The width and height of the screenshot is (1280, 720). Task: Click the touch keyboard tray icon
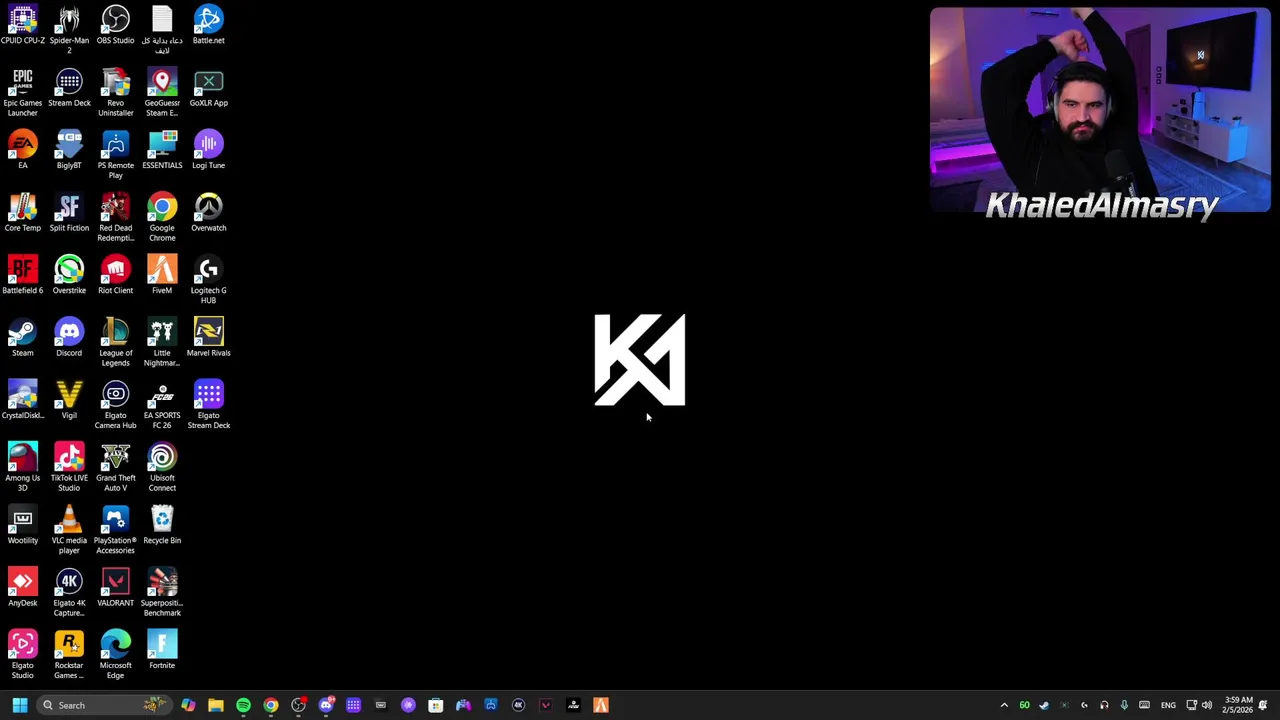coord(1144,705)
